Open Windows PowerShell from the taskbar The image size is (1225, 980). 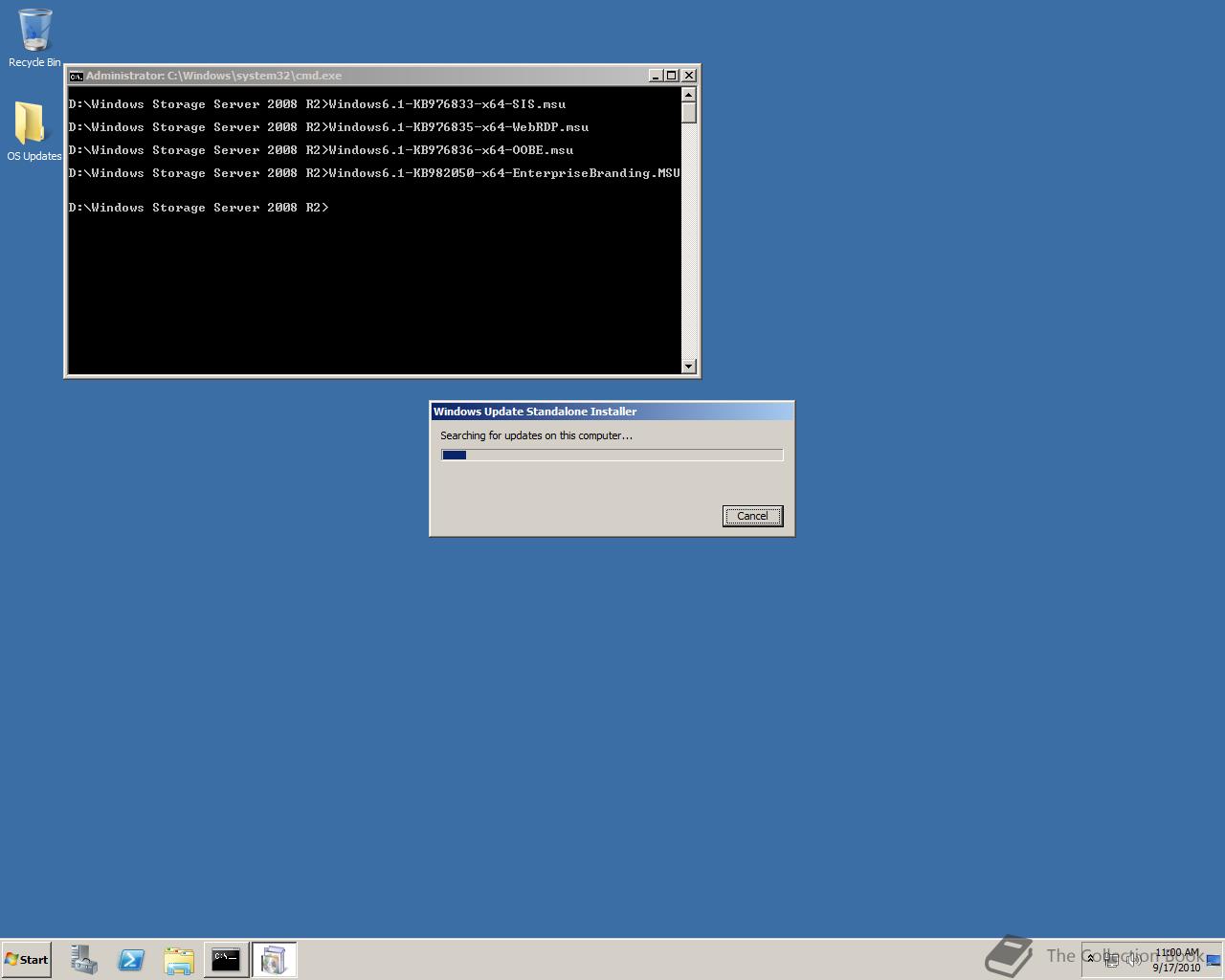pos(131,959)
